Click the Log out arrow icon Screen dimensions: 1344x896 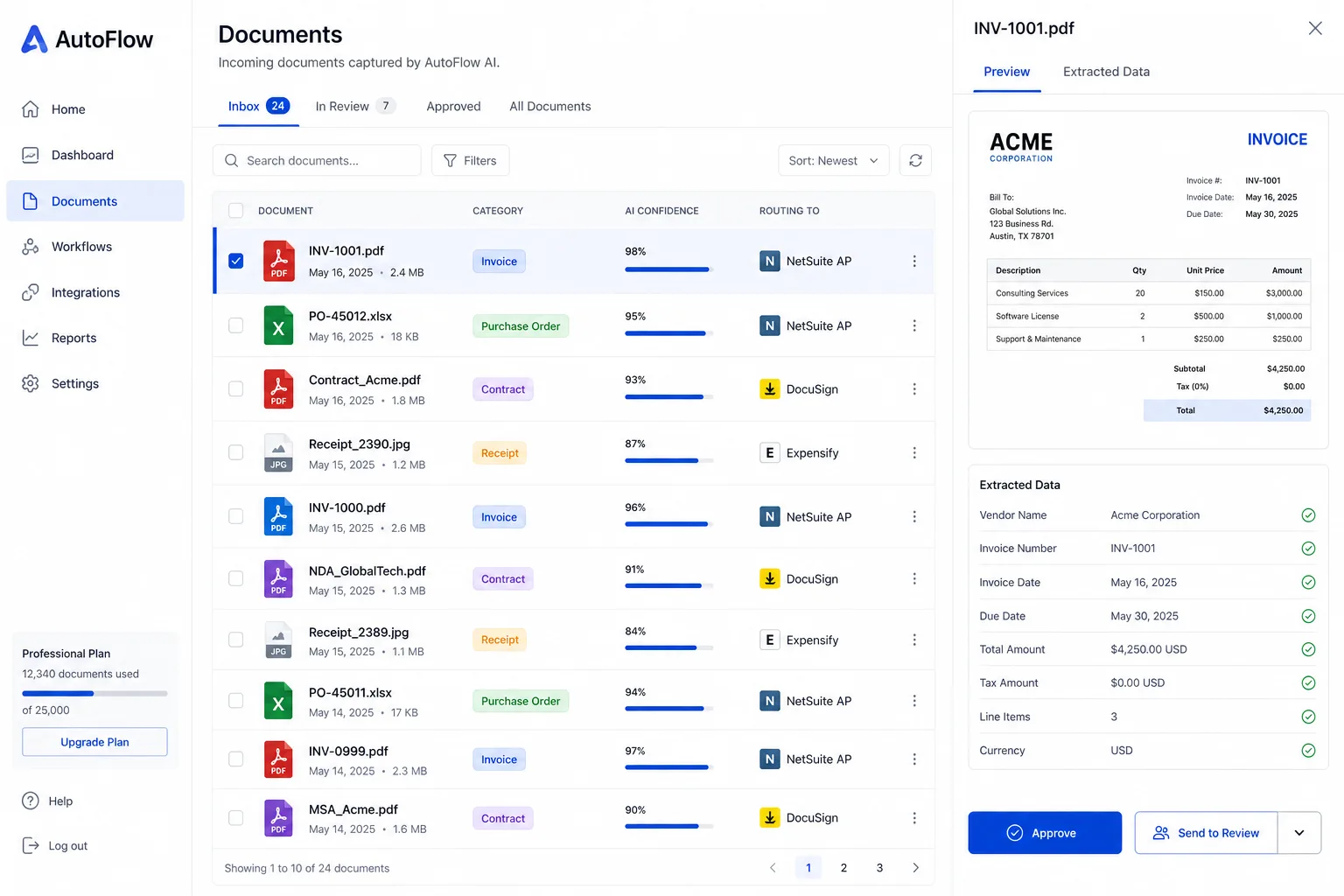coord(31,845)
